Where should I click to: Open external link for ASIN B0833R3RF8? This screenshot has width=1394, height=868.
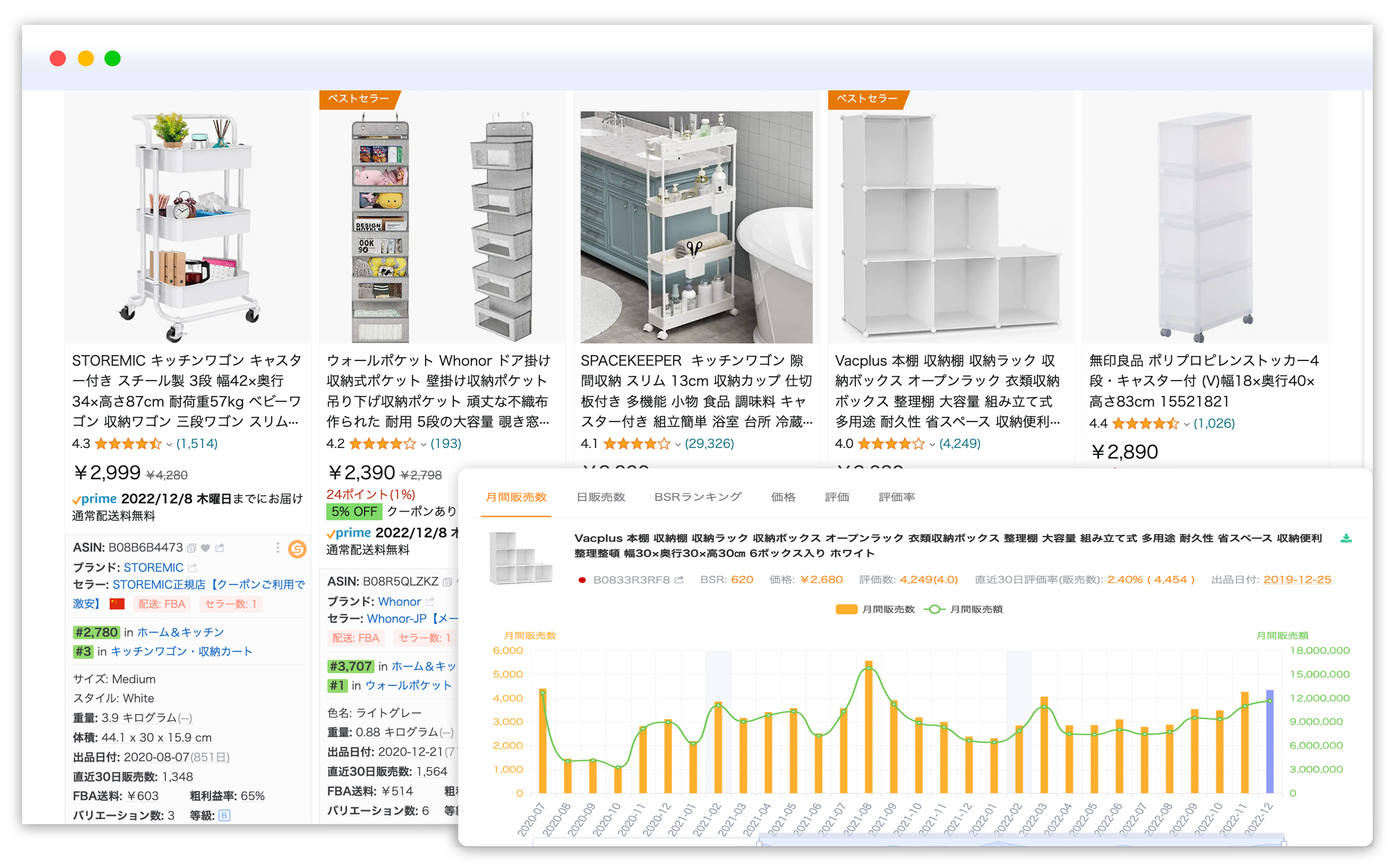[x=679, y=579]
